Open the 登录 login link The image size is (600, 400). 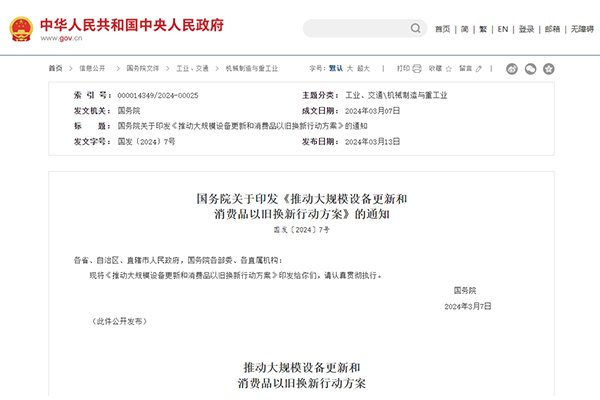(528, 29)
